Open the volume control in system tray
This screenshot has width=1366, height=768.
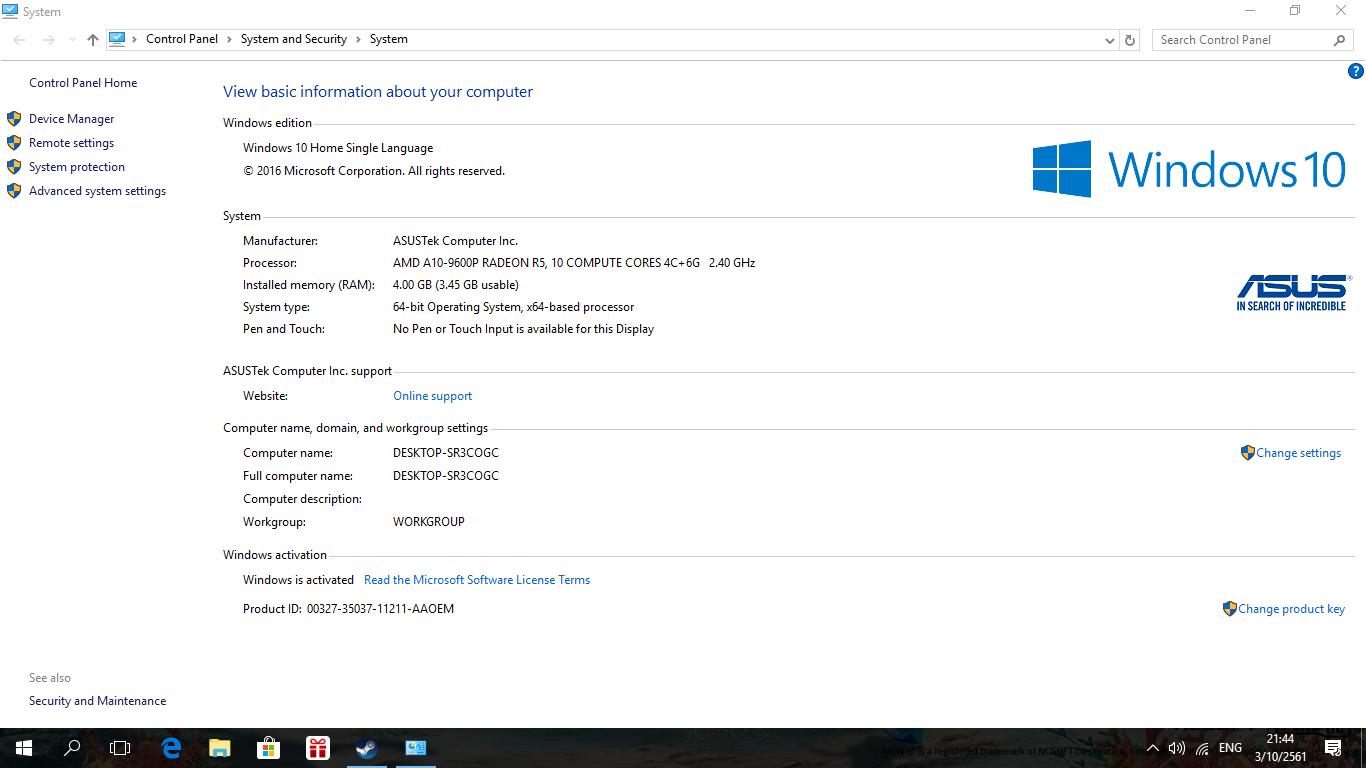(1177, 748)
